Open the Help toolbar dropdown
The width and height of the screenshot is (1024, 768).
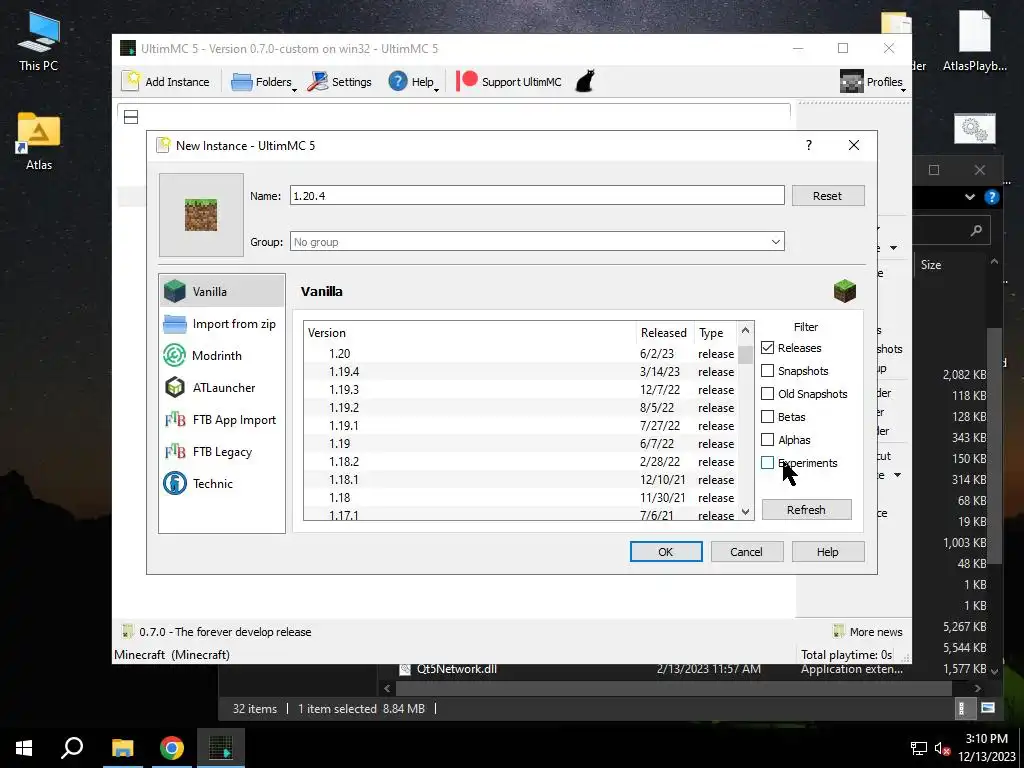(414, 82)
